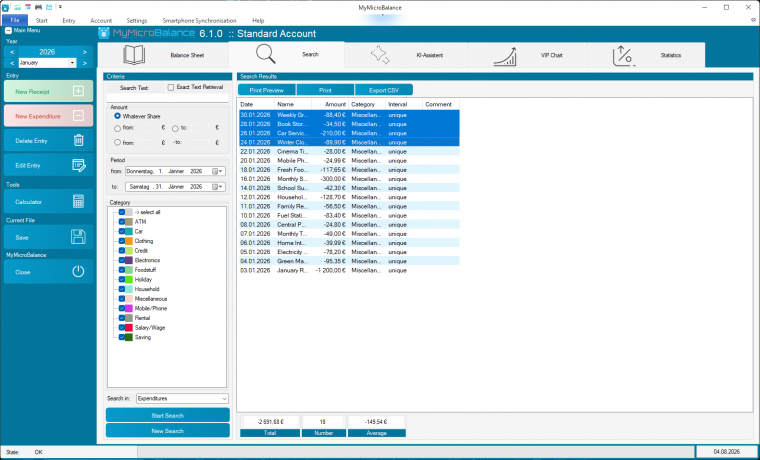Sort results by Date column header
Image resolution: width=760 pixels, height=460 pixels.
click(x=256, y=104)
